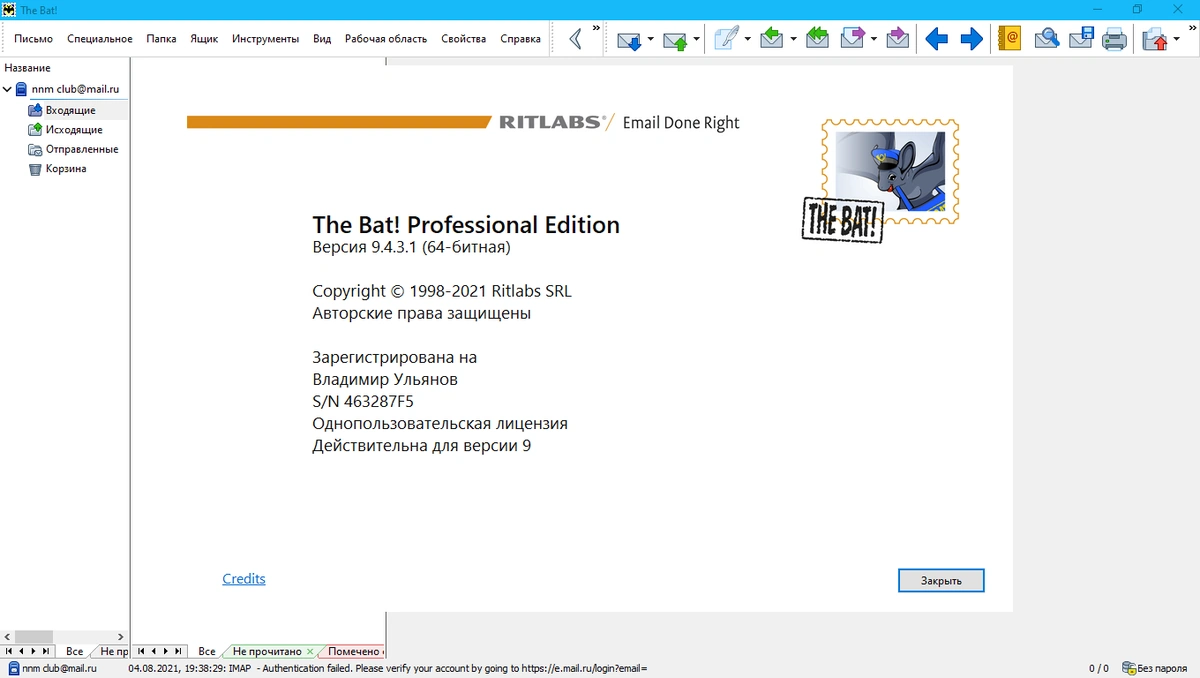Send queued mail via envelope up-arrow icon

click(x=676, y=40)
